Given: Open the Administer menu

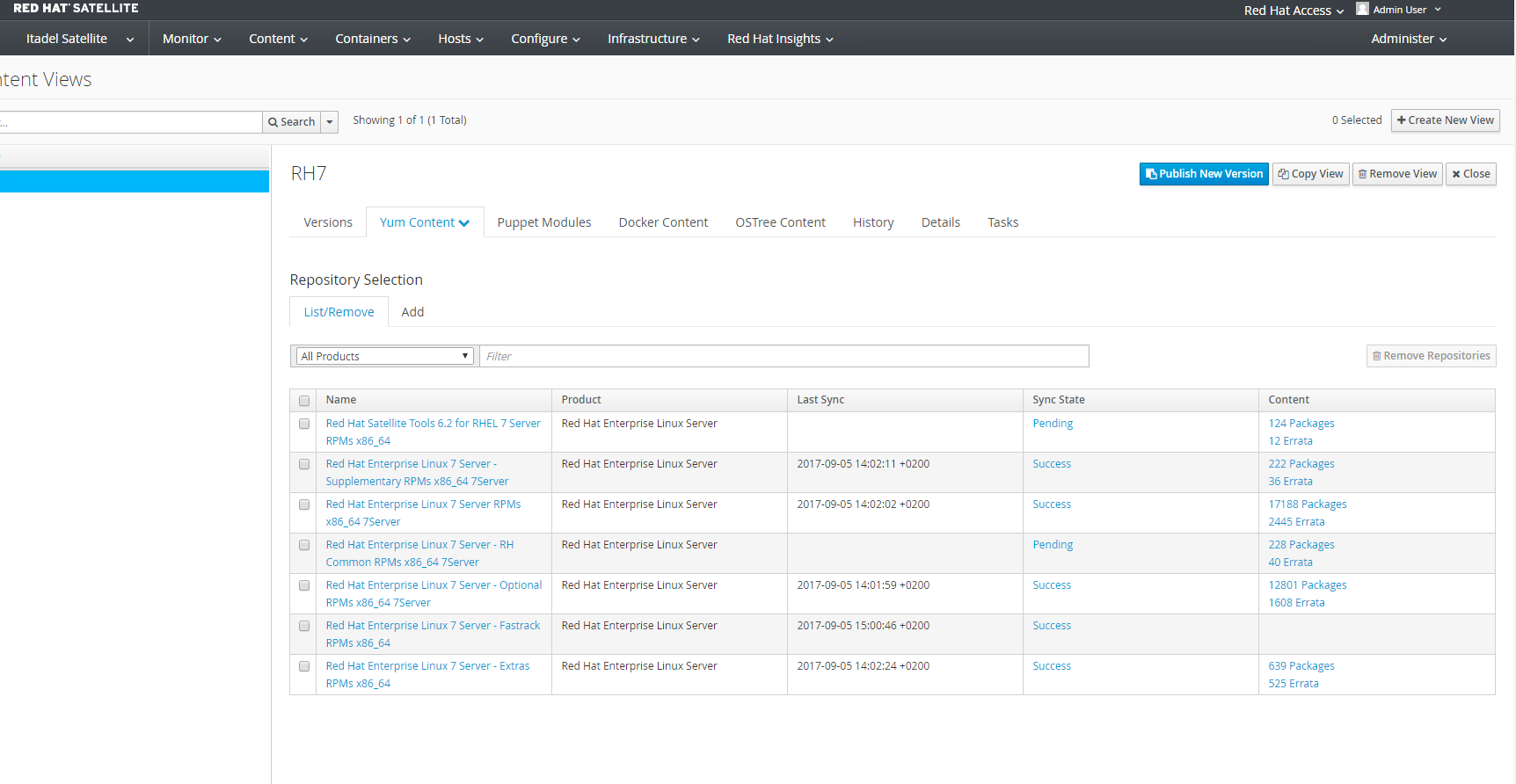Looking at the screenshot, I should 1409,39.
